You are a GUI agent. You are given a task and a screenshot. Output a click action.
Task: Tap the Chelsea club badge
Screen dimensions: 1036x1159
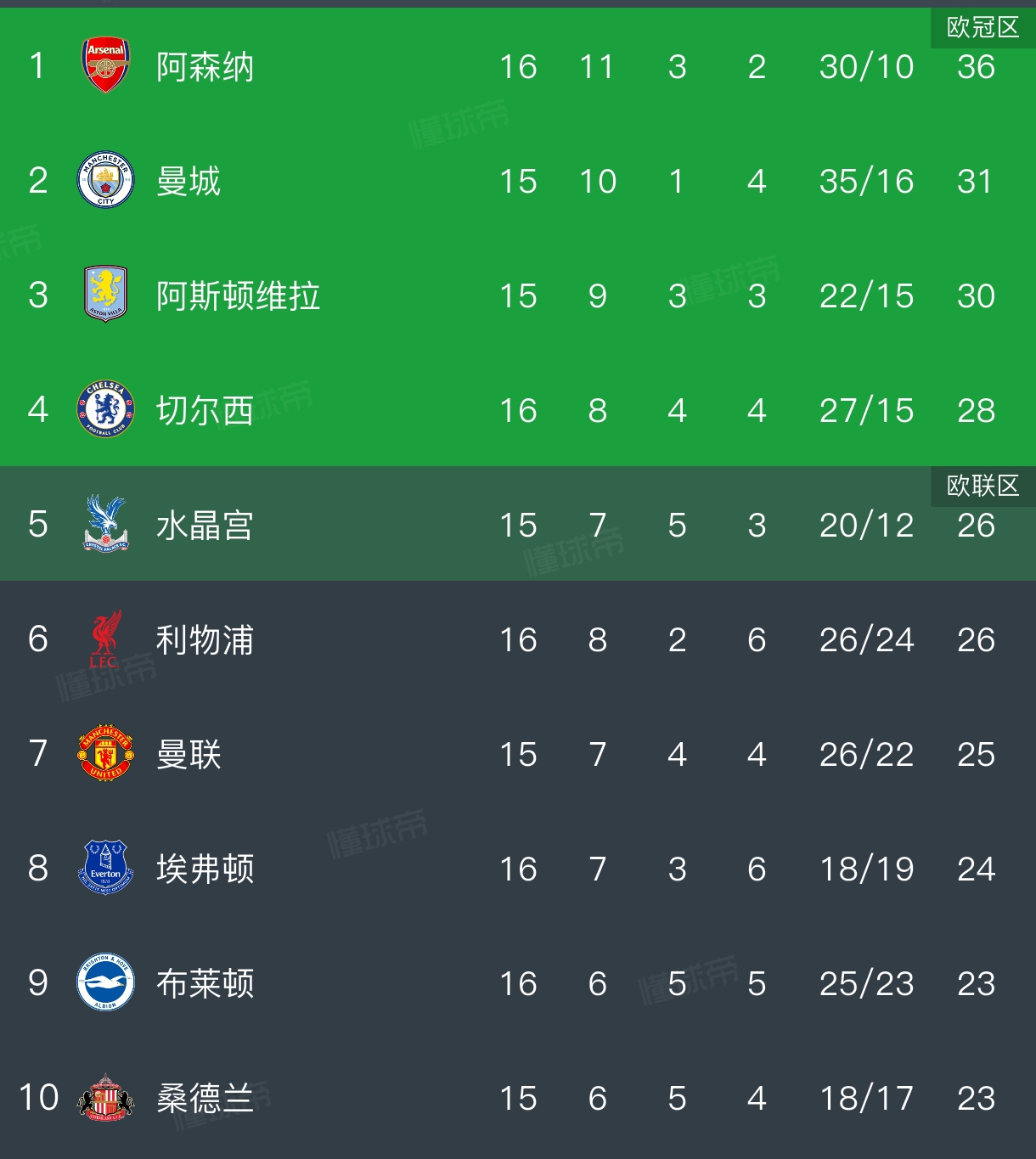(x=105, y=409)
